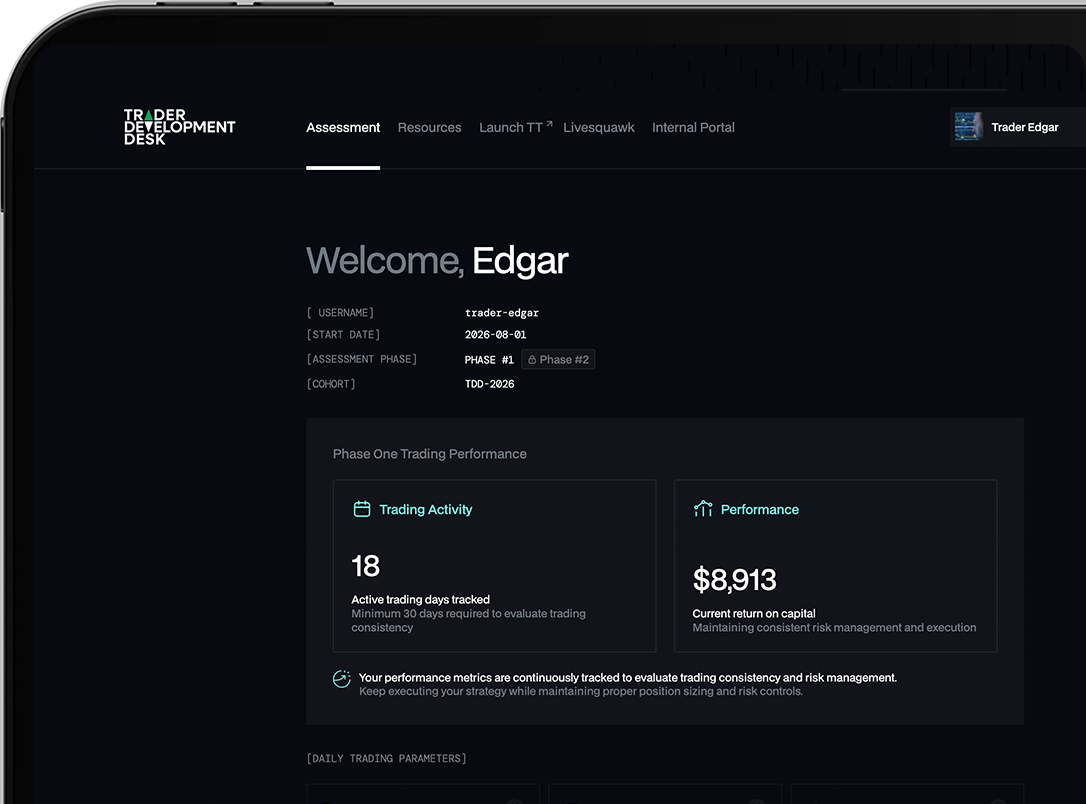Click the Welcome, Edgar heading
1086x804 pixels.
click(x=437, y=260)
